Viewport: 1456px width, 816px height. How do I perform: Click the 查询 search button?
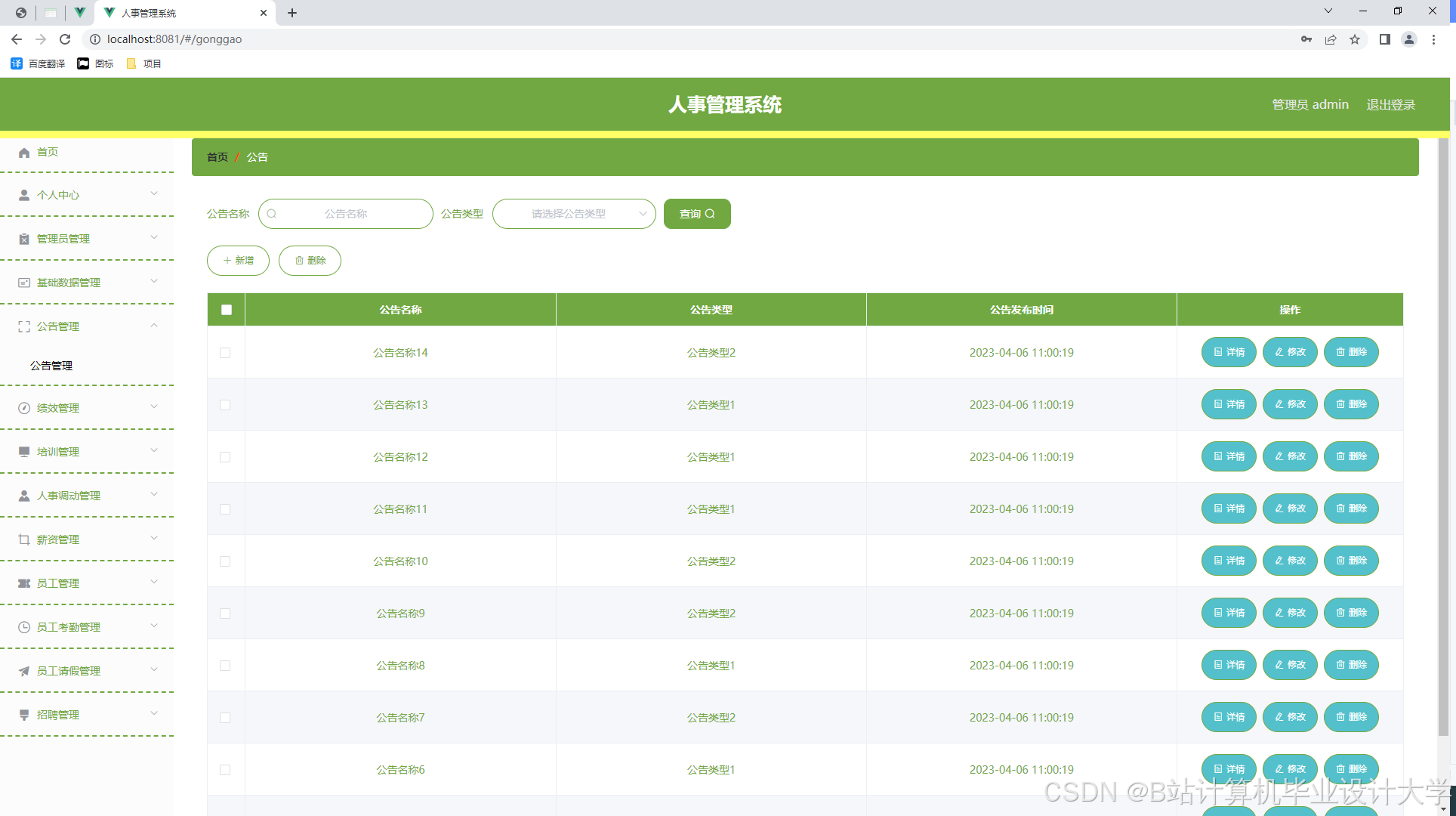(x=696, y=214)
